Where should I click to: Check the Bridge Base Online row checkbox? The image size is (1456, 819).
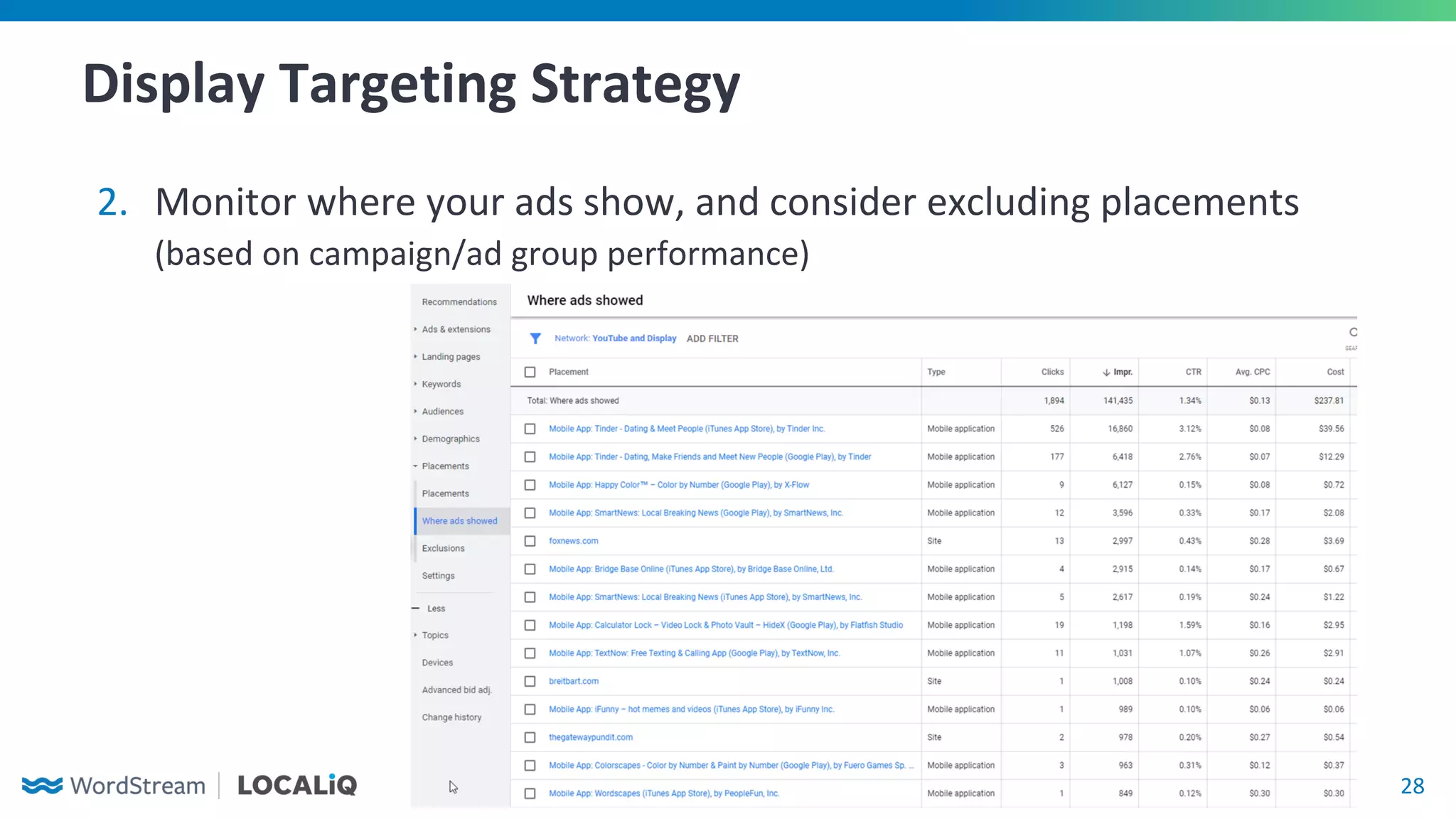530,569
